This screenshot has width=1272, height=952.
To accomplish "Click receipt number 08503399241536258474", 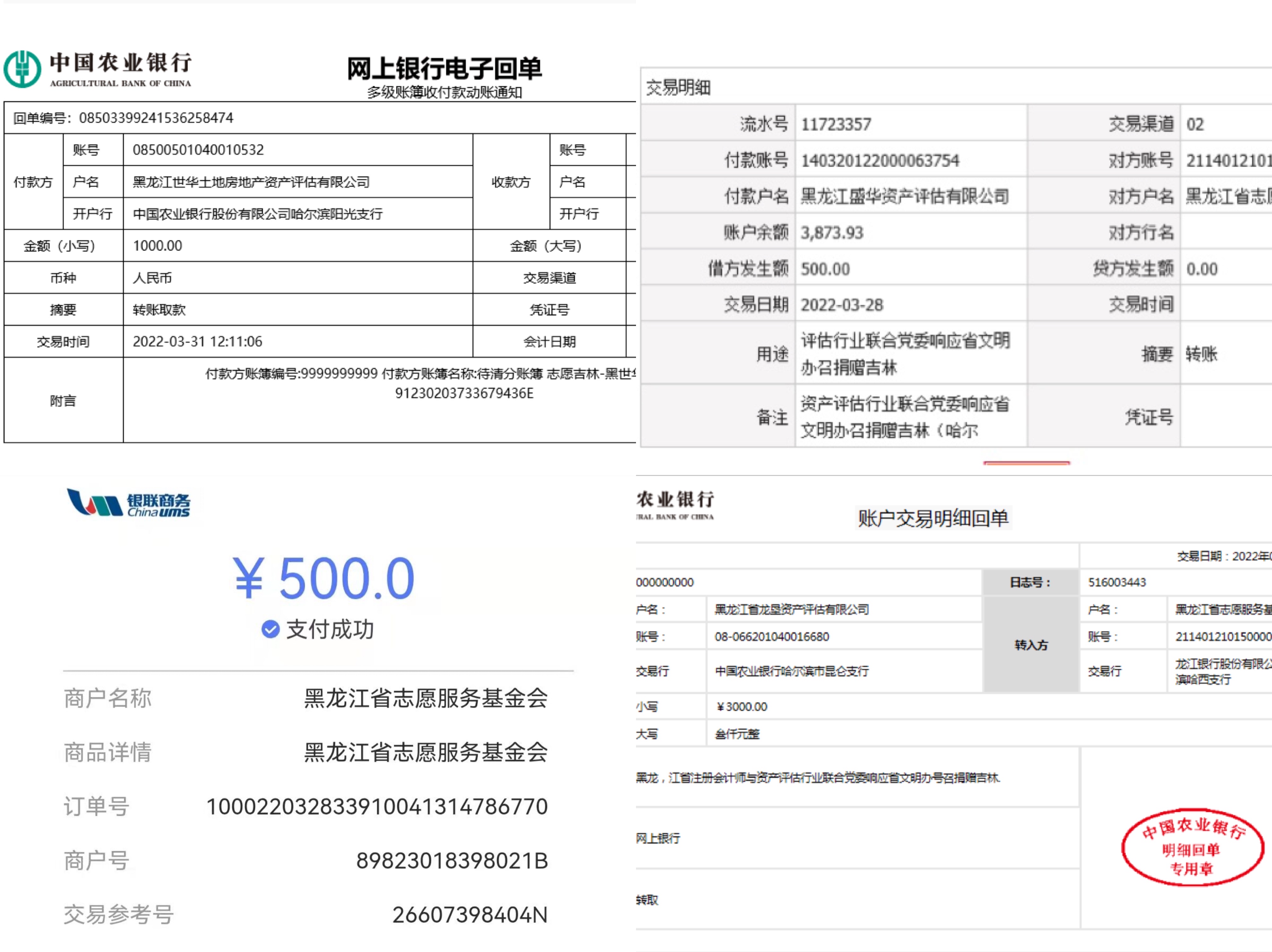I will (156, 118).
